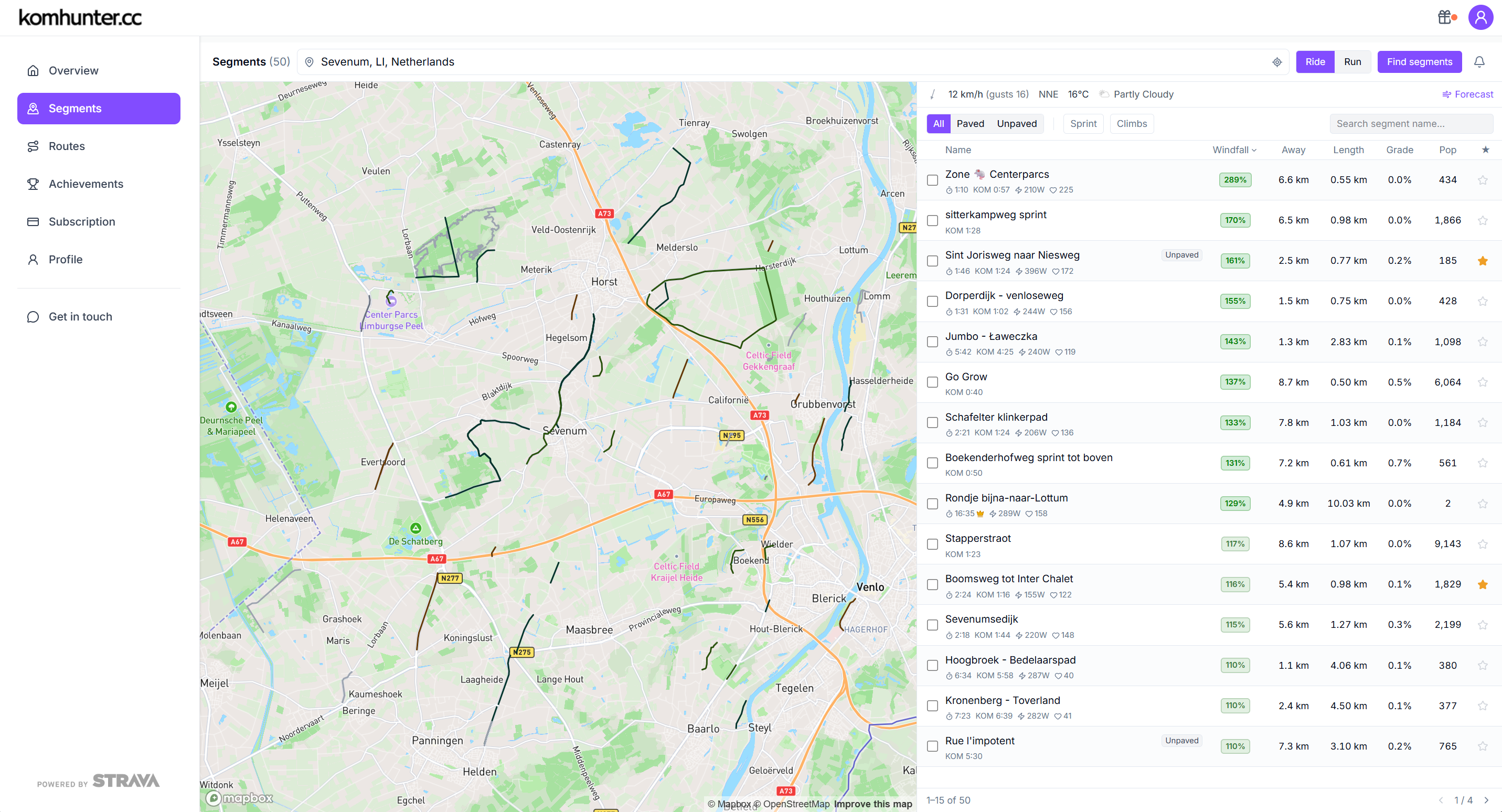
Task: Go to previous results page arrow
Action: click(x=1441, y=800)
